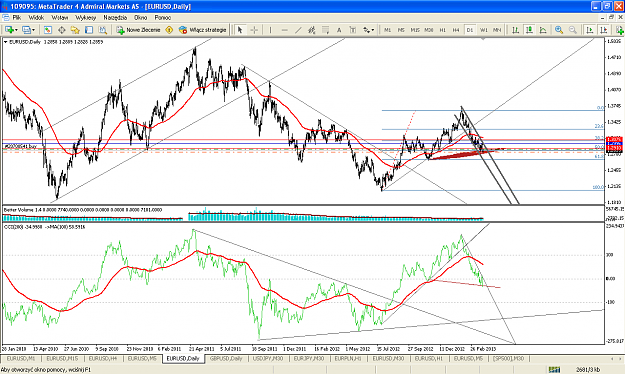The height and width of the screenshot is (374, 625).
Task: Select the horizontal line drawing tool
Action: click(284, 30)
